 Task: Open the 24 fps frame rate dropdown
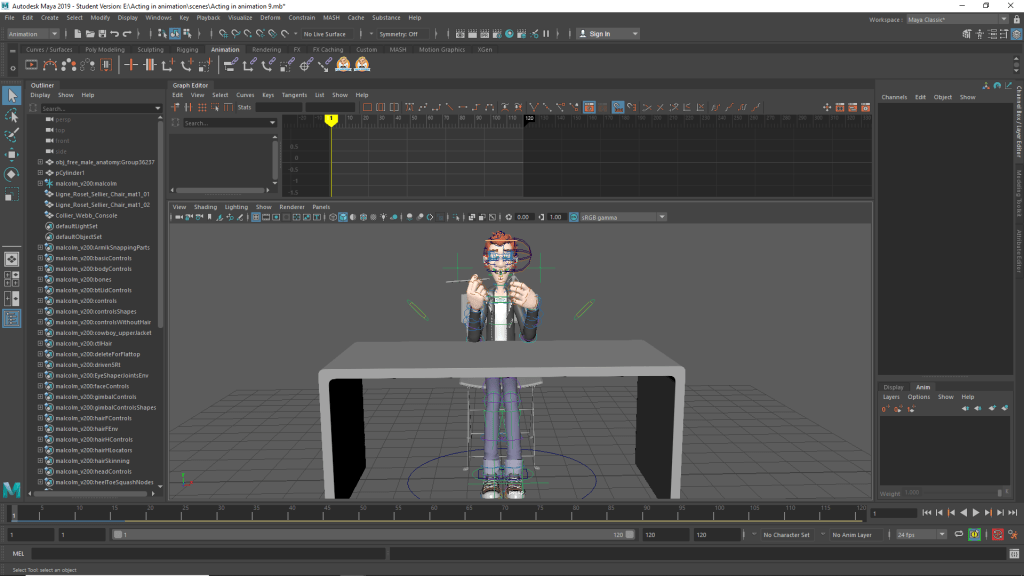[x=919, y=535]
